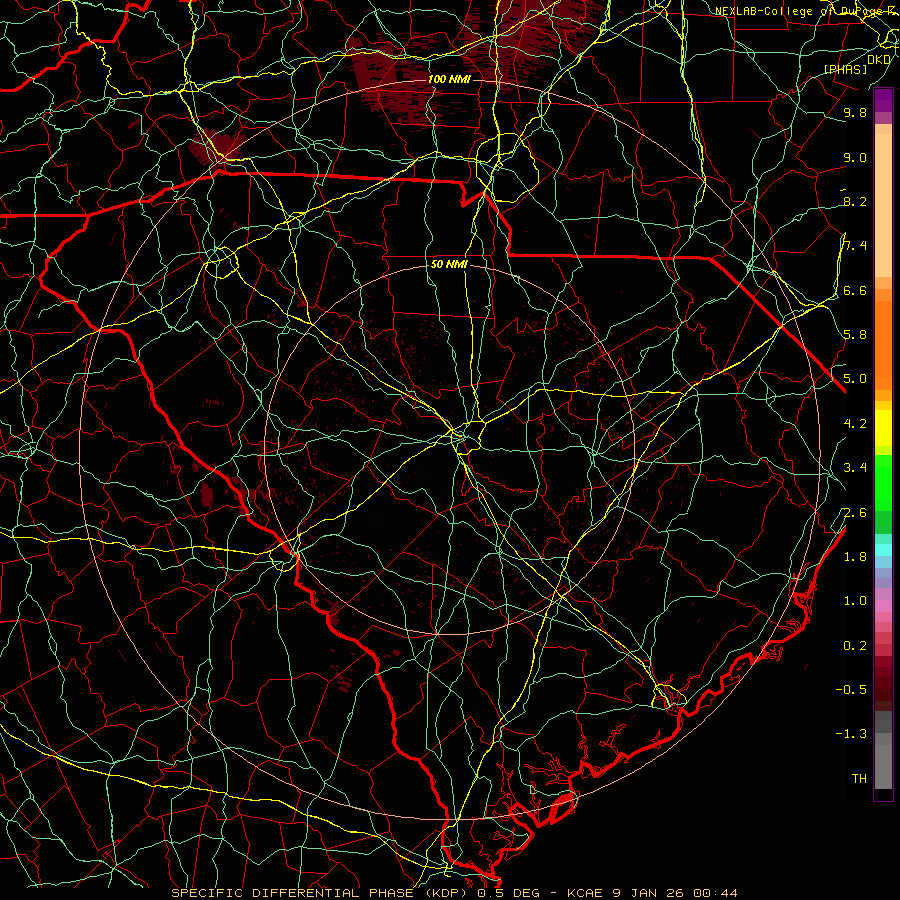This screenshot has width=900, height=900.
Task: Click the yellow segment of the color bar
Action: click(x=883, y=428)
